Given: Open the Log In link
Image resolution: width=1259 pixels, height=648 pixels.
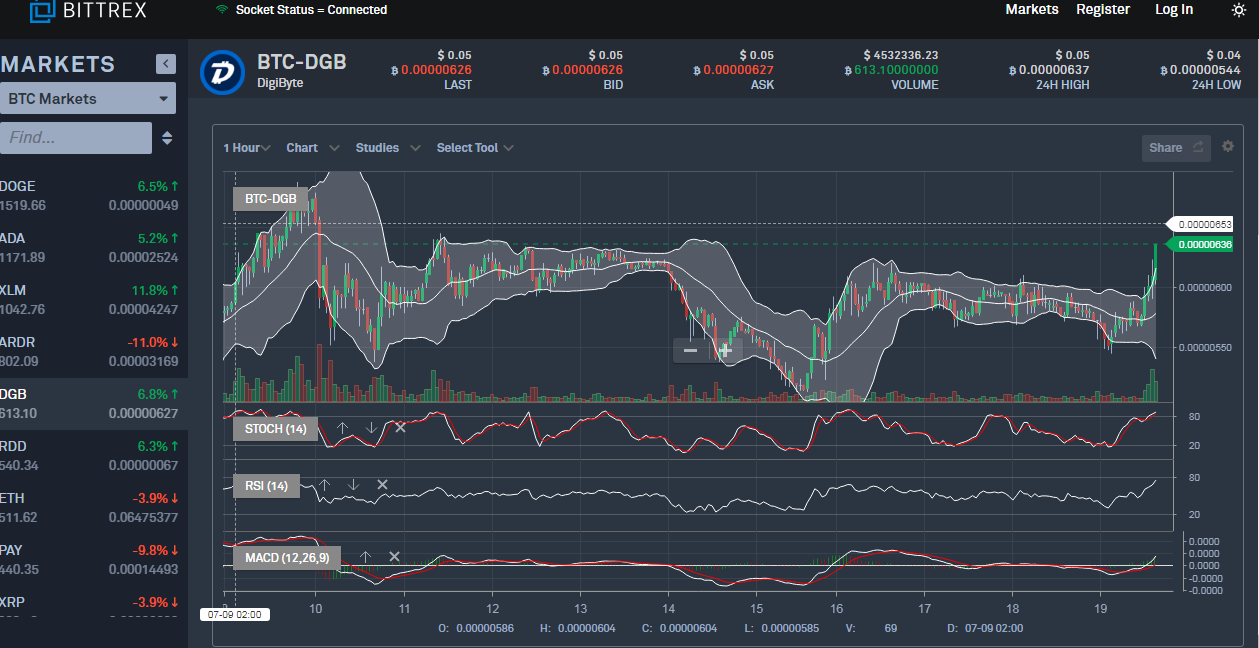Looking at the screenshot, I should click(x=1174, y=9).
